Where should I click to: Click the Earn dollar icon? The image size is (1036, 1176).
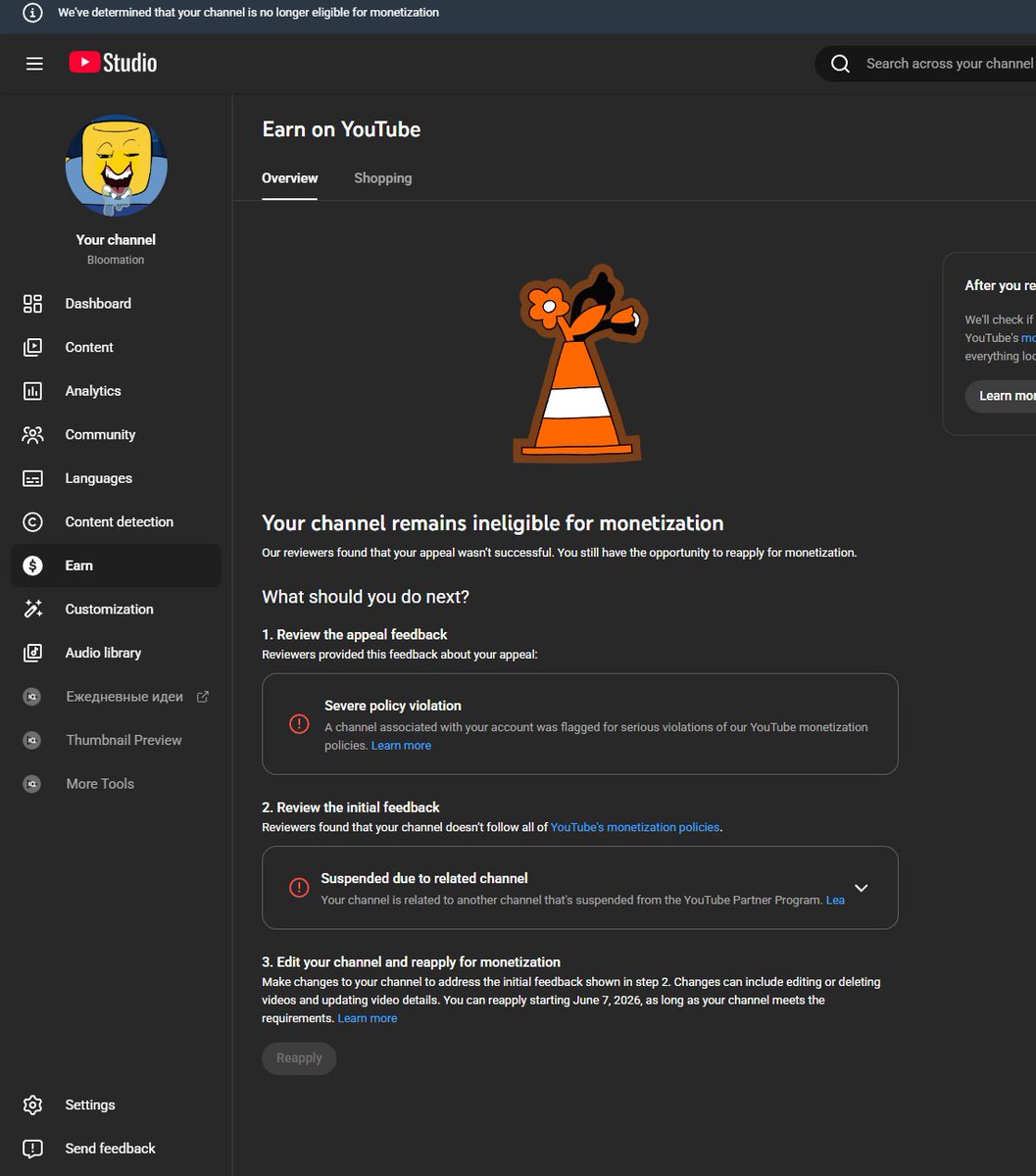tap(32, 565)
